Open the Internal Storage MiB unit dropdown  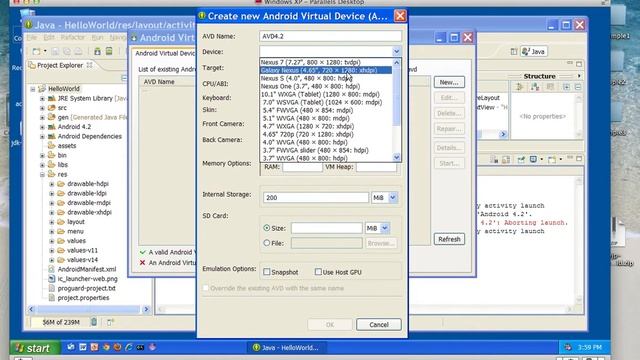click(392, 198)
